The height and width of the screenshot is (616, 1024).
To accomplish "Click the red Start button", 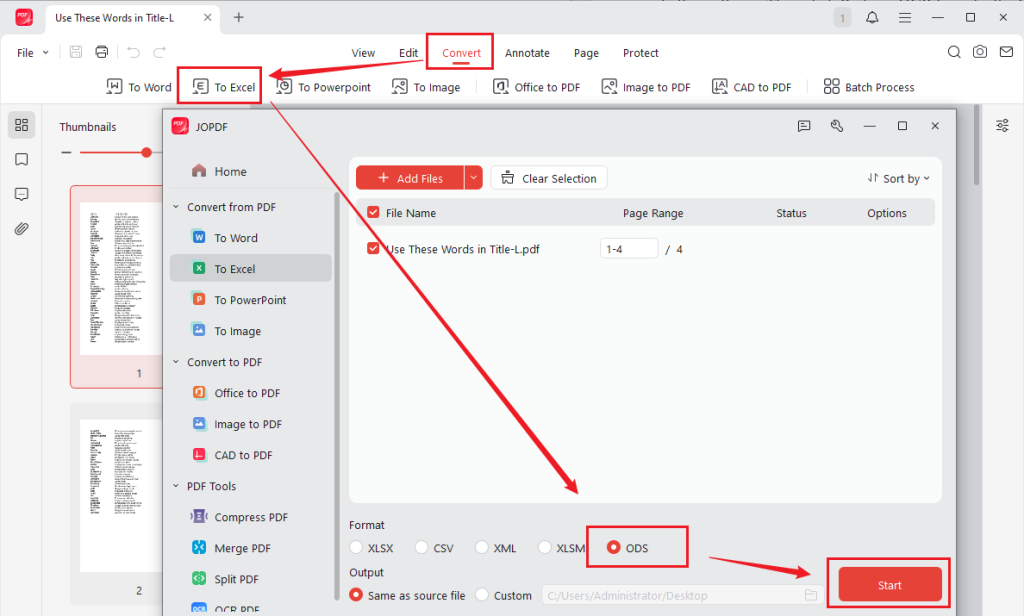I will click(889, 585).
